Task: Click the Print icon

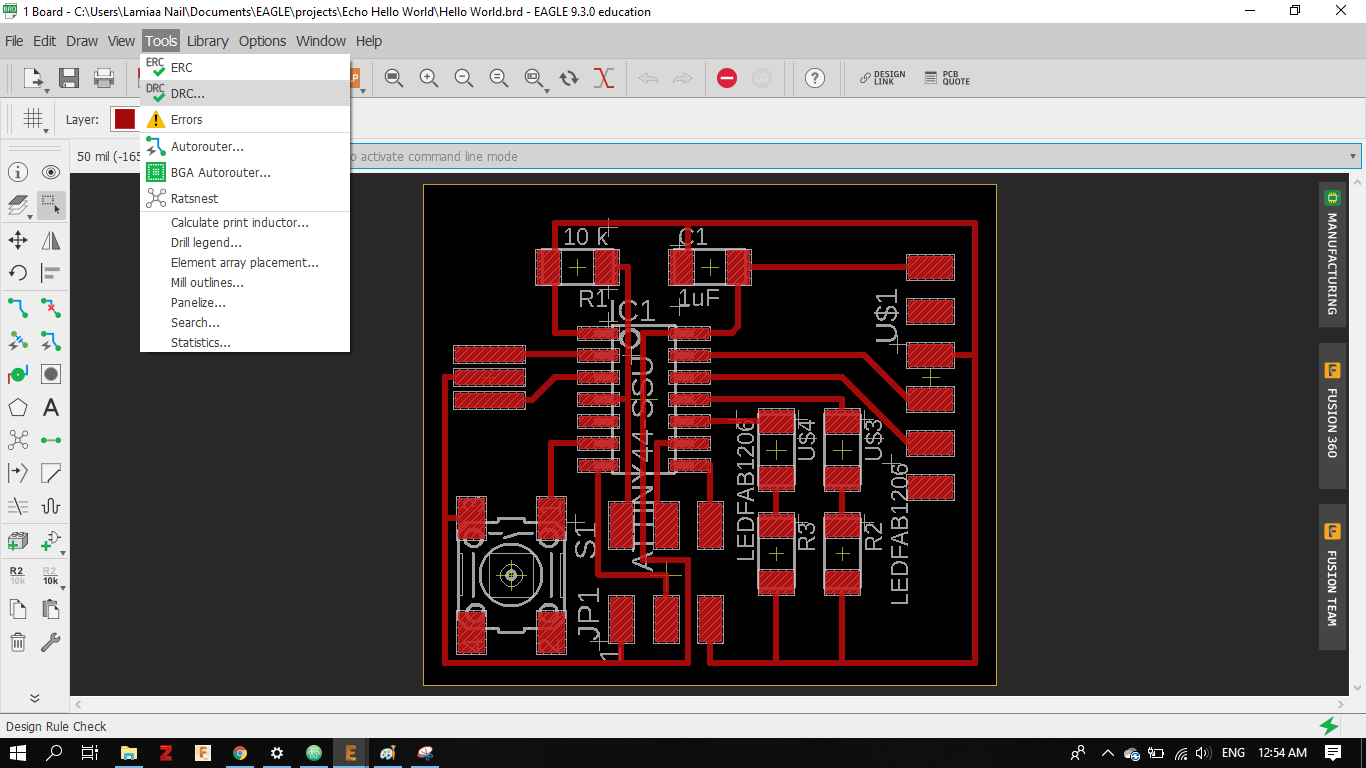Action: coord(104,78)
